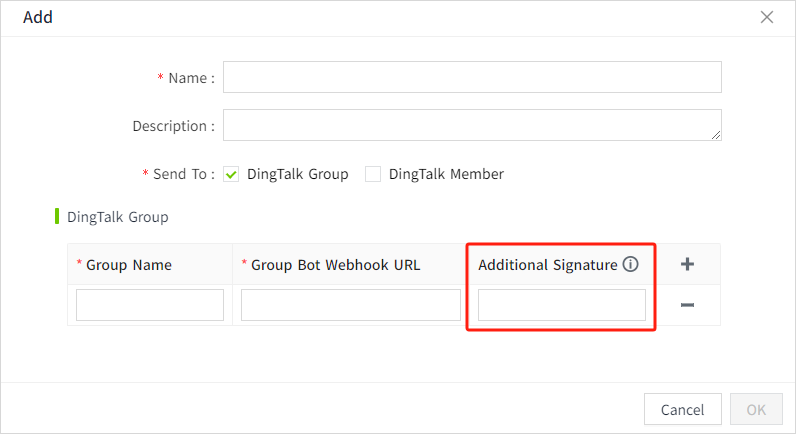Focus the Additional Signature input field
The image size is (796, 434).
click(562, 305)
